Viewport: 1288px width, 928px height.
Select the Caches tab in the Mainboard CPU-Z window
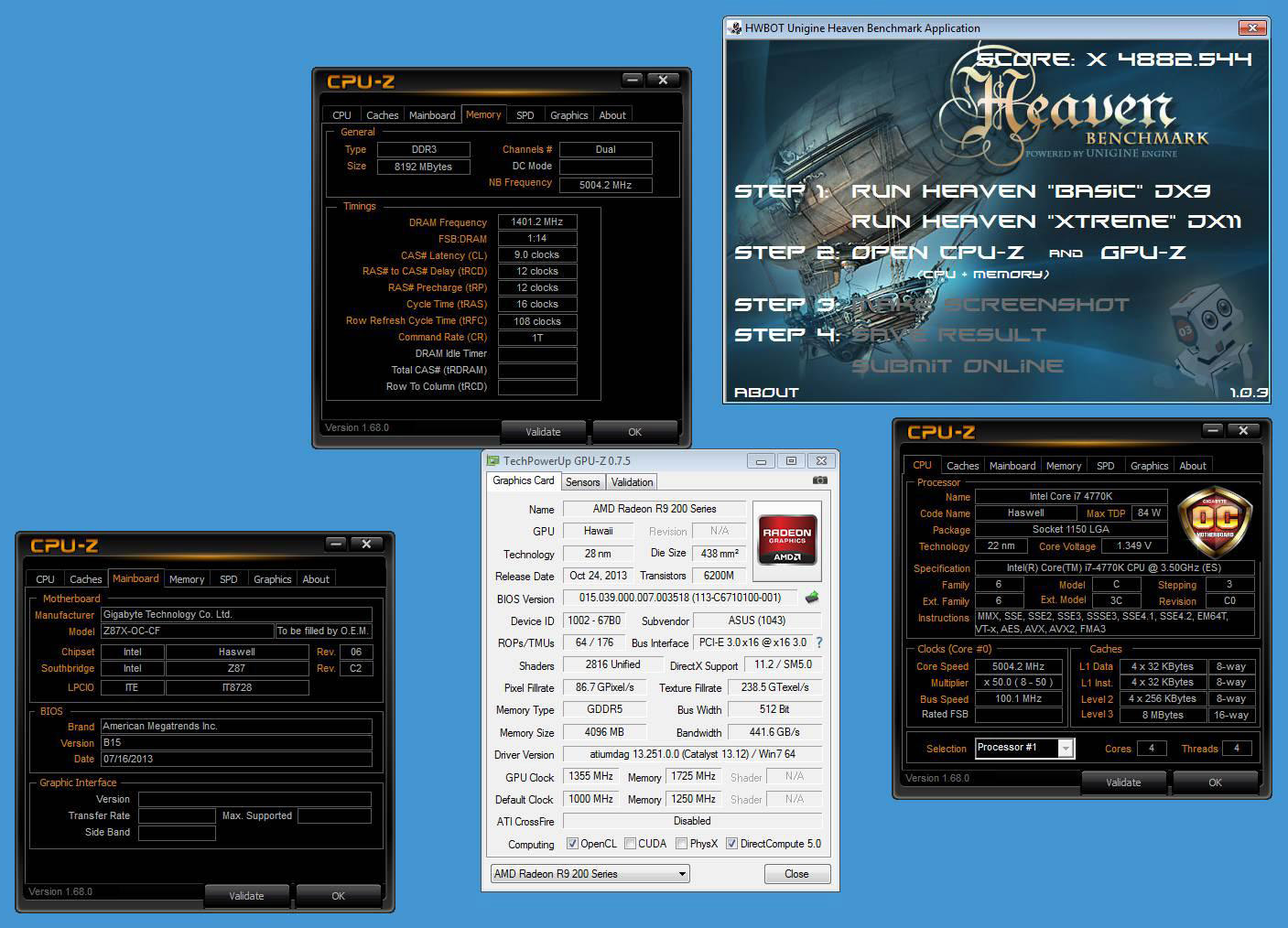pyautogui.click(x=85, y=579)
